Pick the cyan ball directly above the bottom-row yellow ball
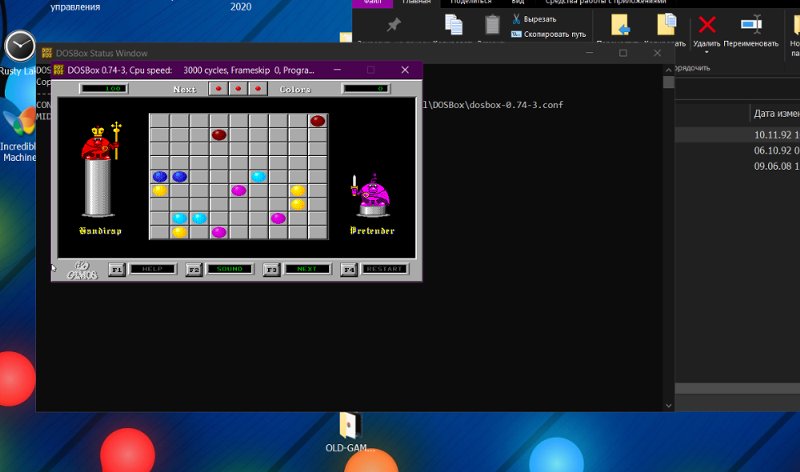The image size is (800, 472). (180, 218)
